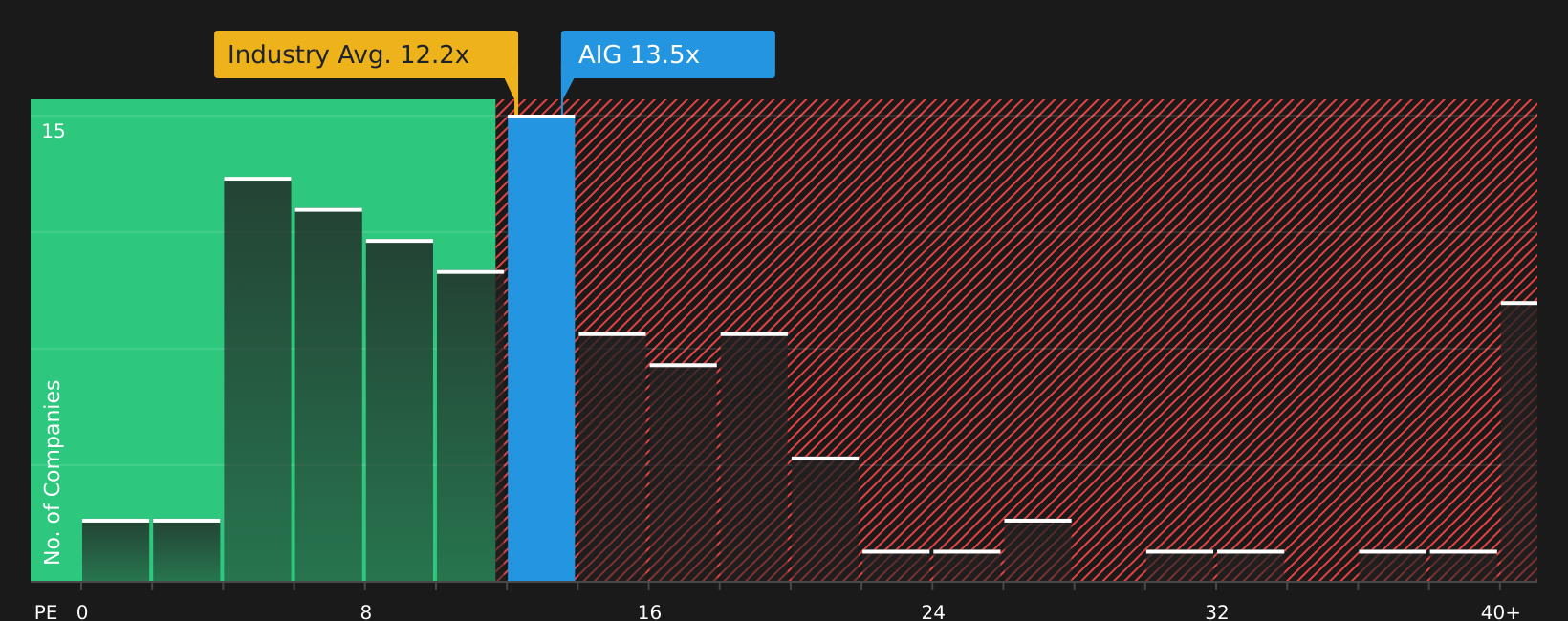Click the x-axis label 32

click(x=1216, y=612)
